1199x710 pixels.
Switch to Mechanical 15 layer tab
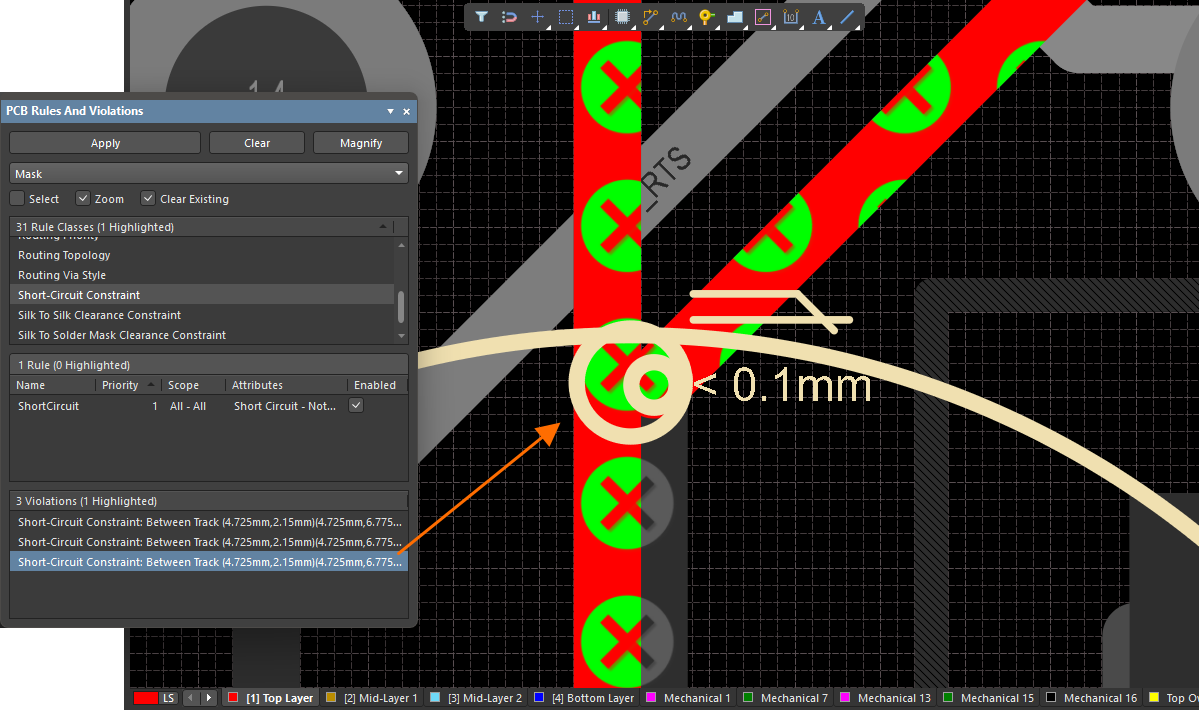pos(988,698)
